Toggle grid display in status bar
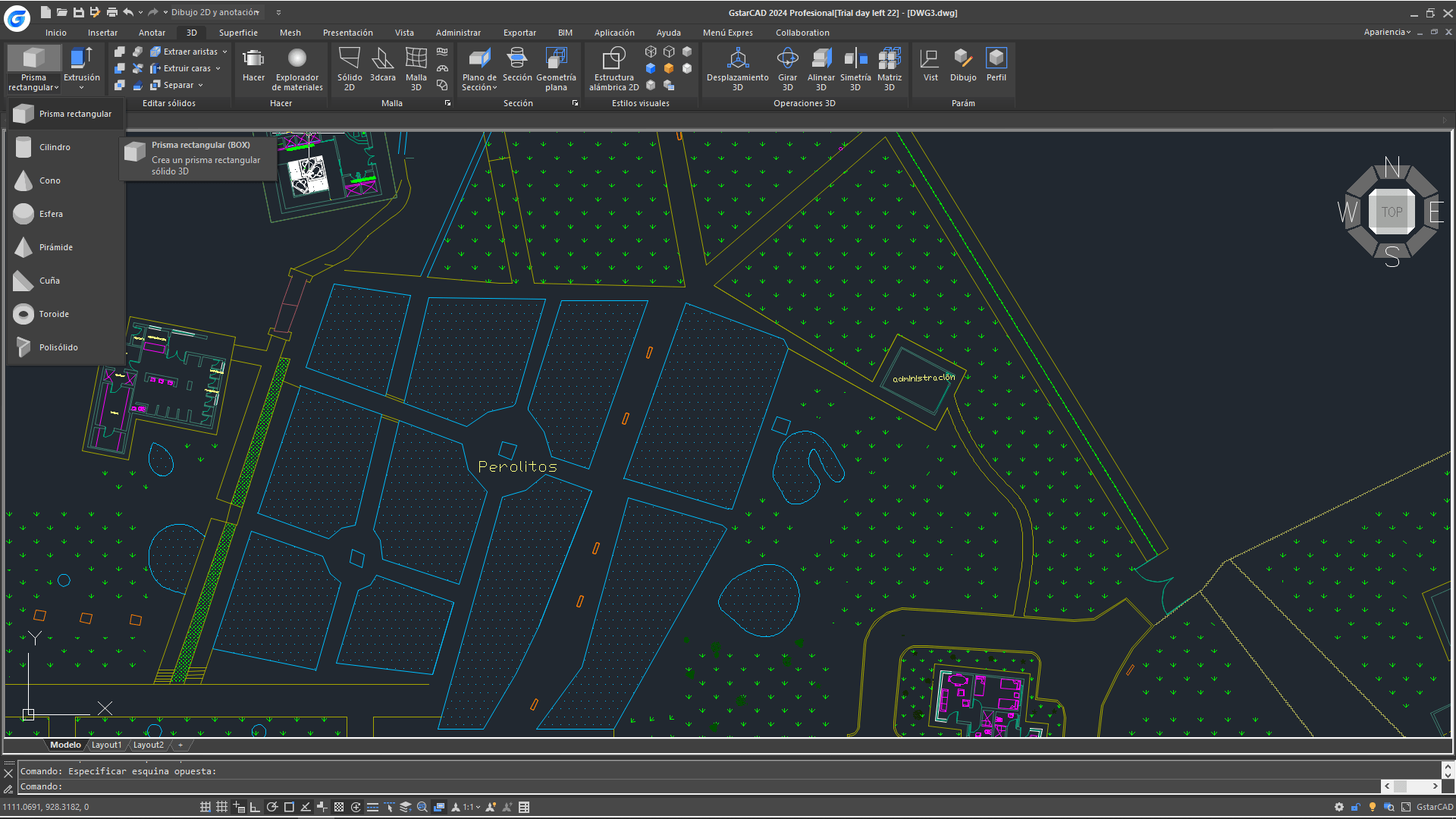 tap(221, 807)
